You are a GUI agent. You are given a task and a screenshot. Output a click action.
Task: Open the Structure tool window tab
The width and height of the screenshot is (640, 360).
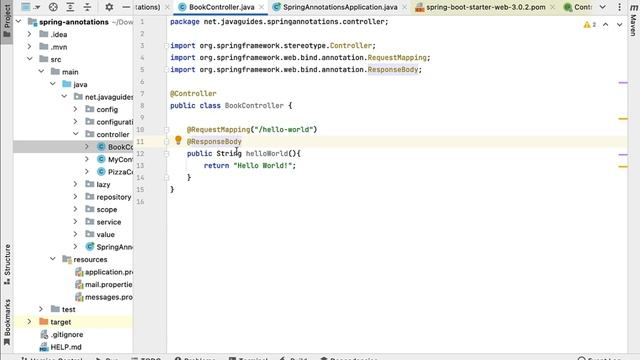point(7,264)
